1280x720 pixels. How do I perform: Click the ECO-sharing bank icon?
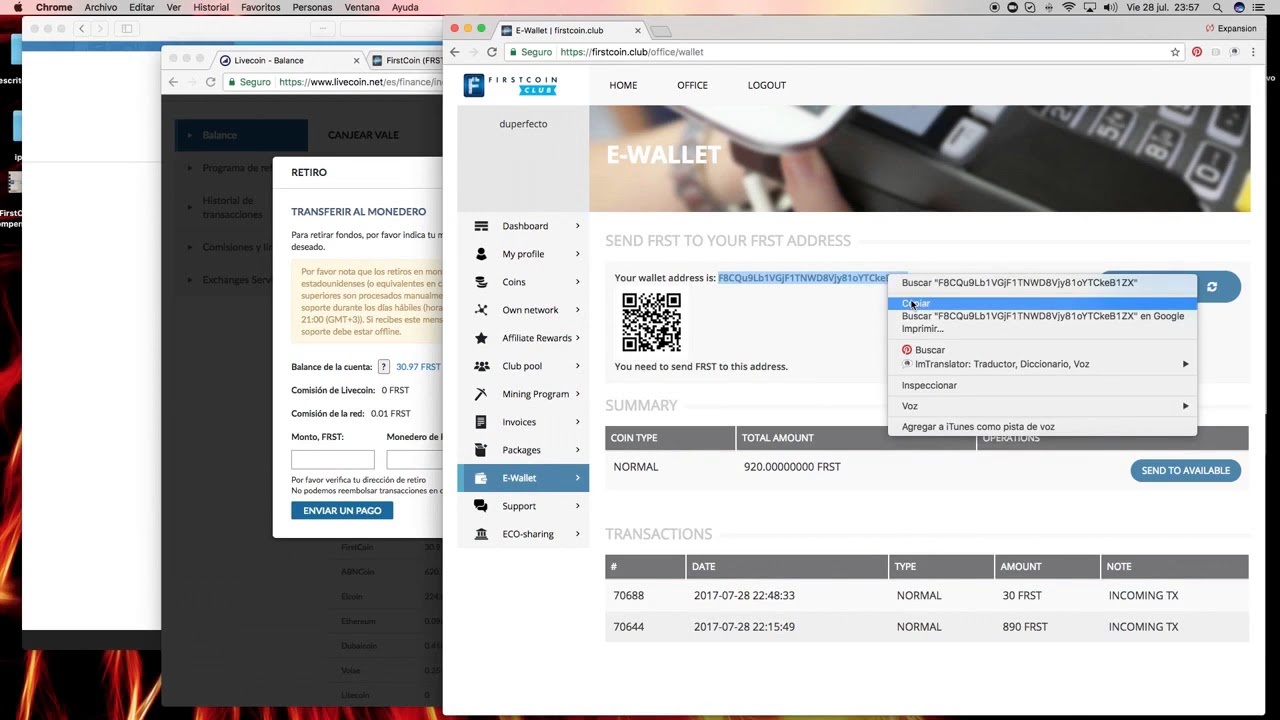pos(481,534)
